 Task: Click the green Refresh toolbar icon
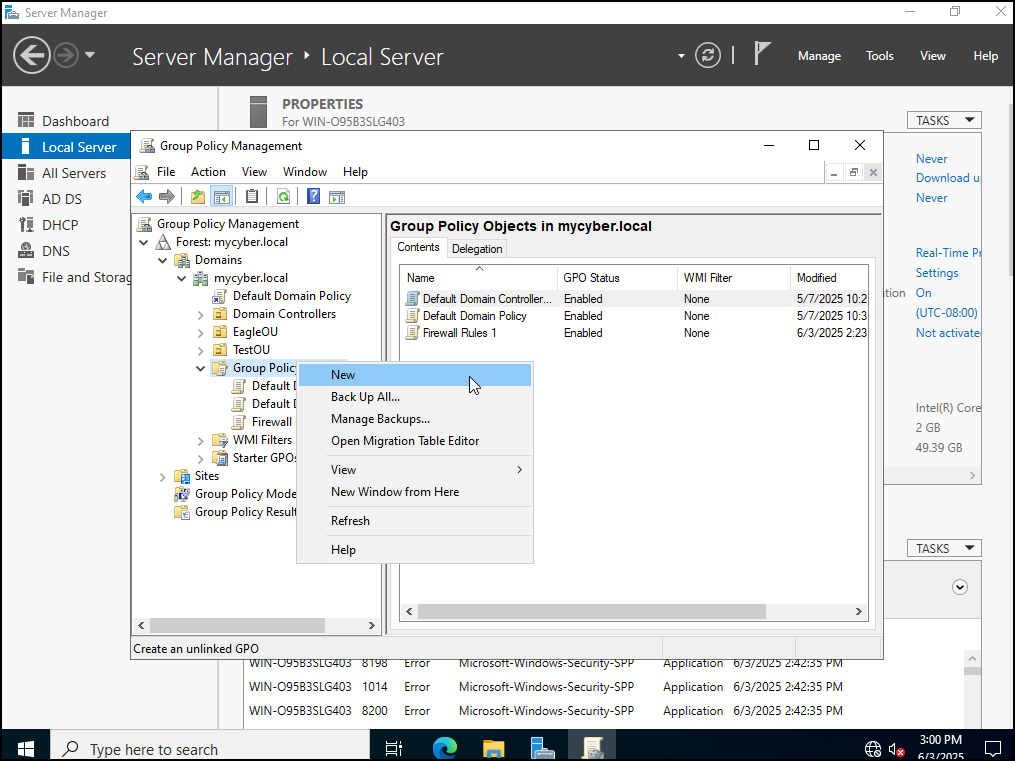tap(284, 197)
